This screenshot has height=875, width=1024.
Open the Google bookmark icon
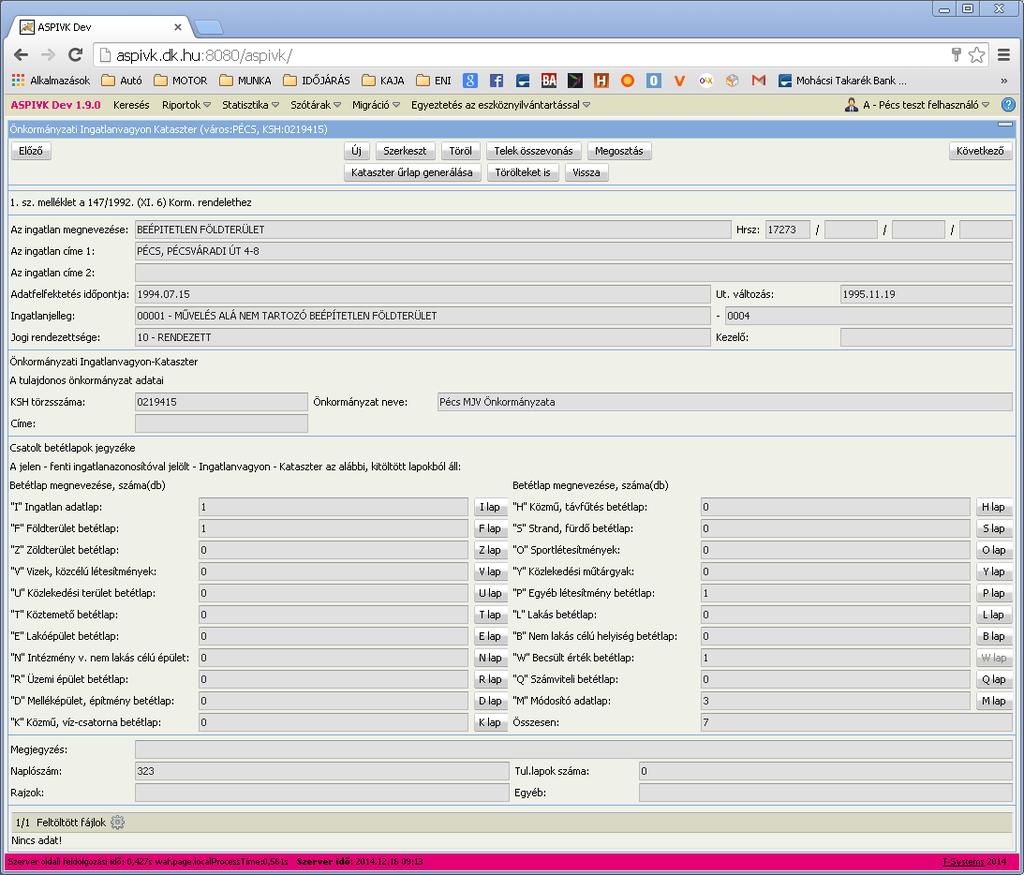[x=470, y=80]
